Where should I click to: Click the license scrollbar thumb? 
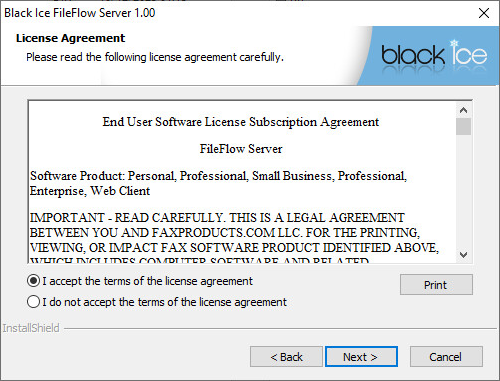[x=463, y=126]
